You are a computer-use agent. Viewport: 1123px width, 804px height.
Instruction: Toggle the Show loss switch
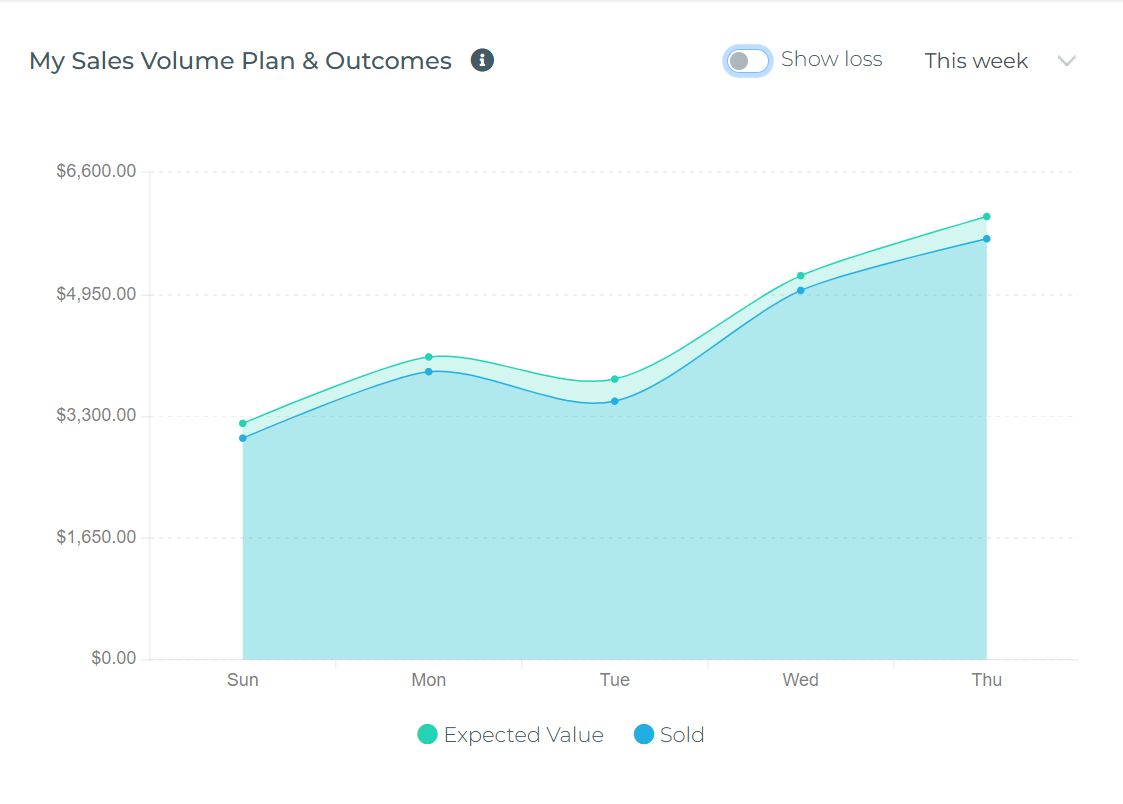(748, 61)
